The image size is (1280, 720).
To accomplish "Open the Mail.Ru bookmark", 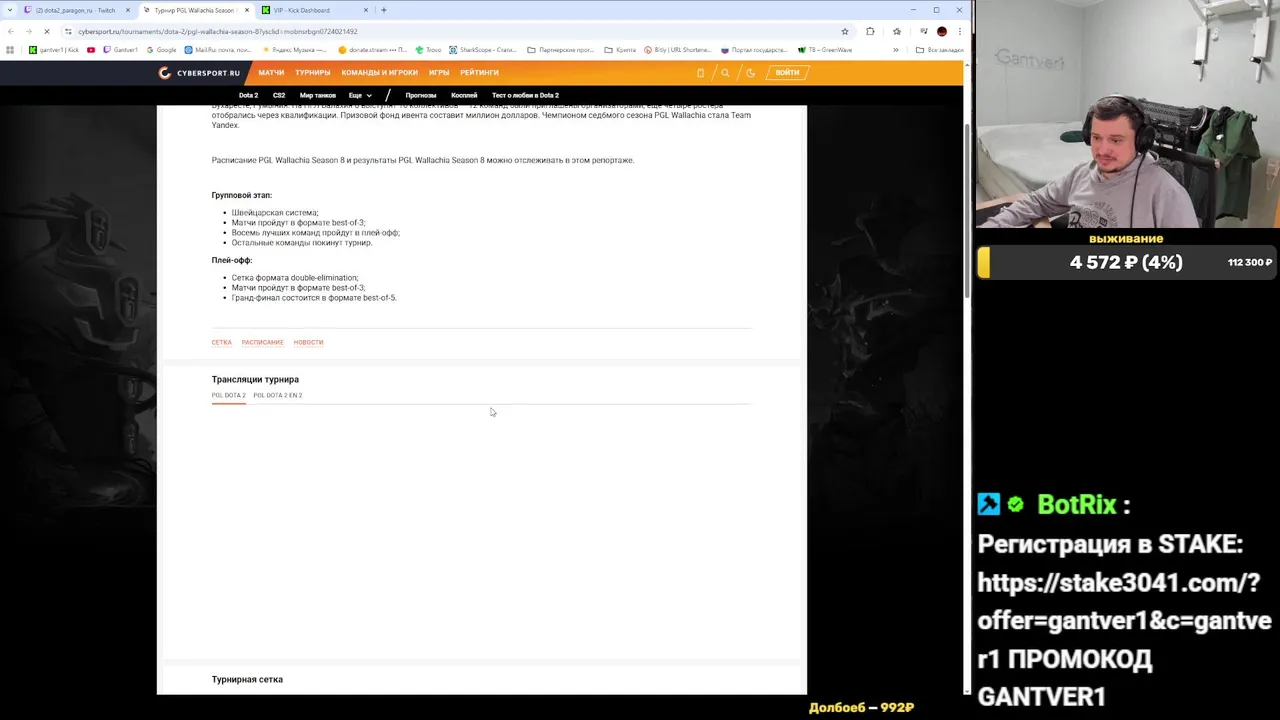I will (x=218, y=50).
